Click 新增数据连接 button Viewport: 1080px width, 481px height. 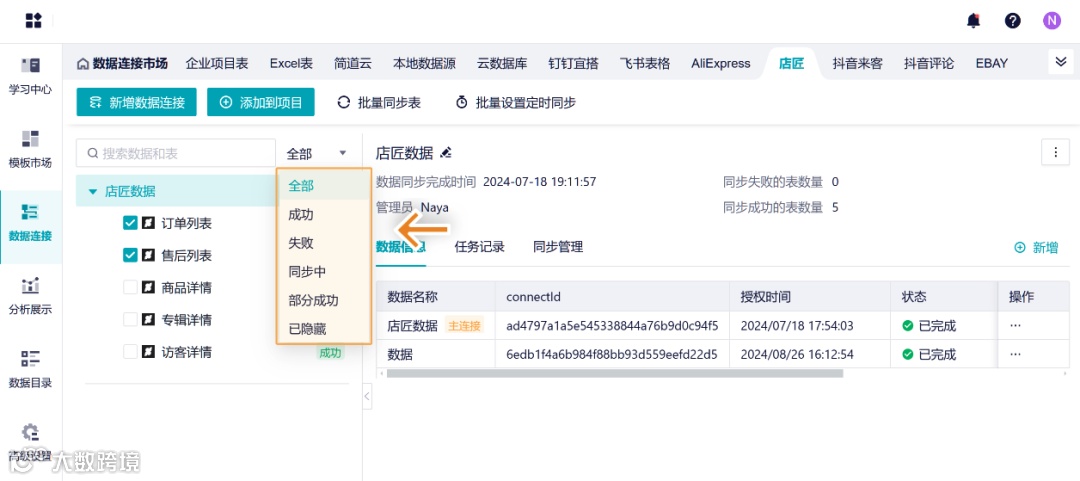136,103
